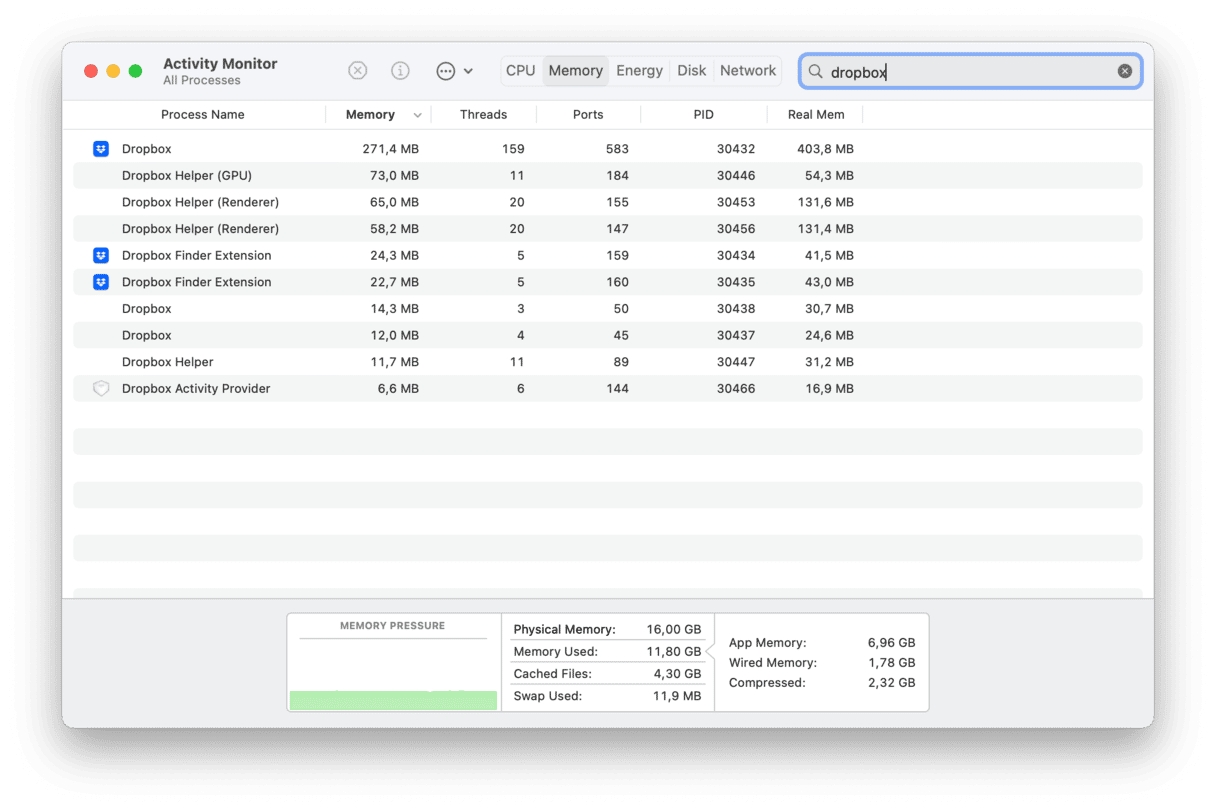The image size is (1216, 810).
Task: Click the Finder Extension icon for PID 30434
Action: tap(101, 255)
